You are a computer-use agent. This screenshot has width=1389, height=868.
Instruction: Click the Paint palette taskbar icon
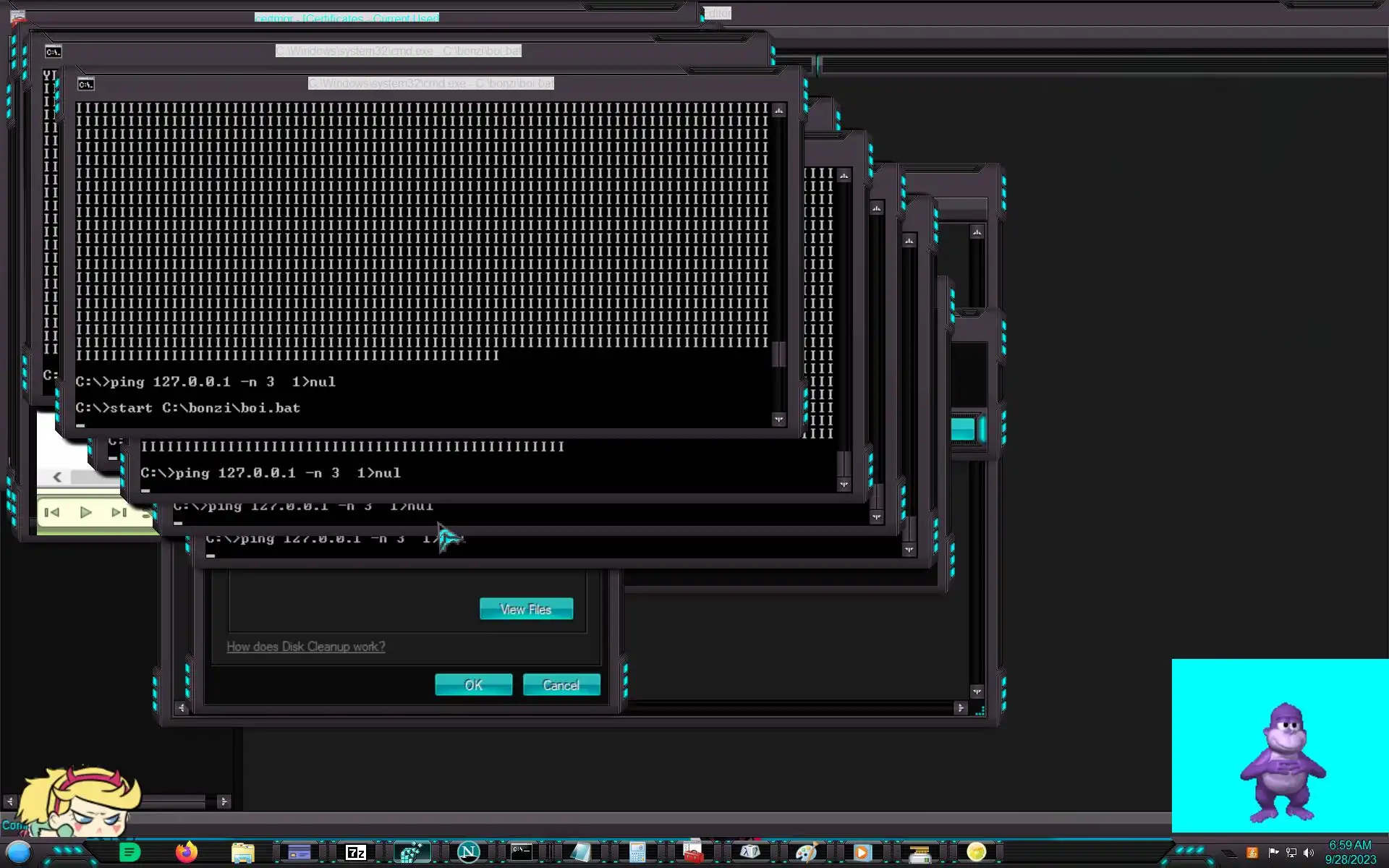click(x=806, y=853)
